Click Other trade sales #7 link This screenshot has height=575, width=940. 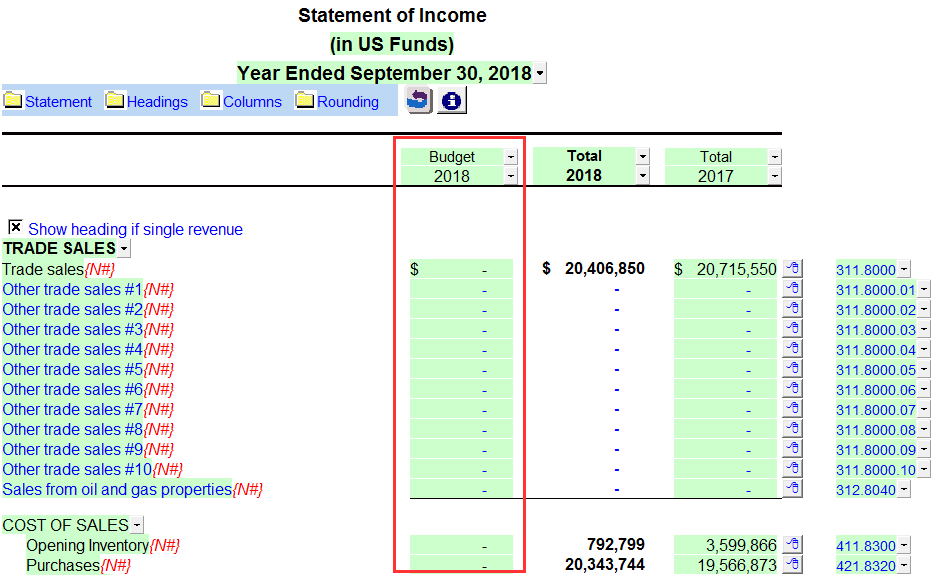72,410
